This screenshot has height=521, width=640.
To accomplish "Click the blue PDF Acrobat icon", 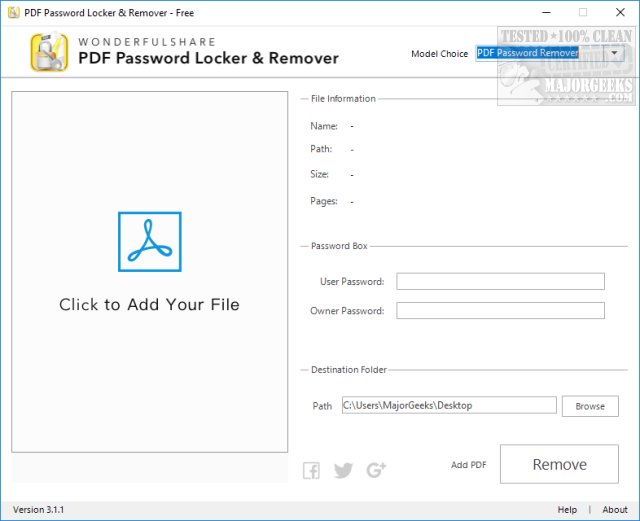I will coord(150,242).
